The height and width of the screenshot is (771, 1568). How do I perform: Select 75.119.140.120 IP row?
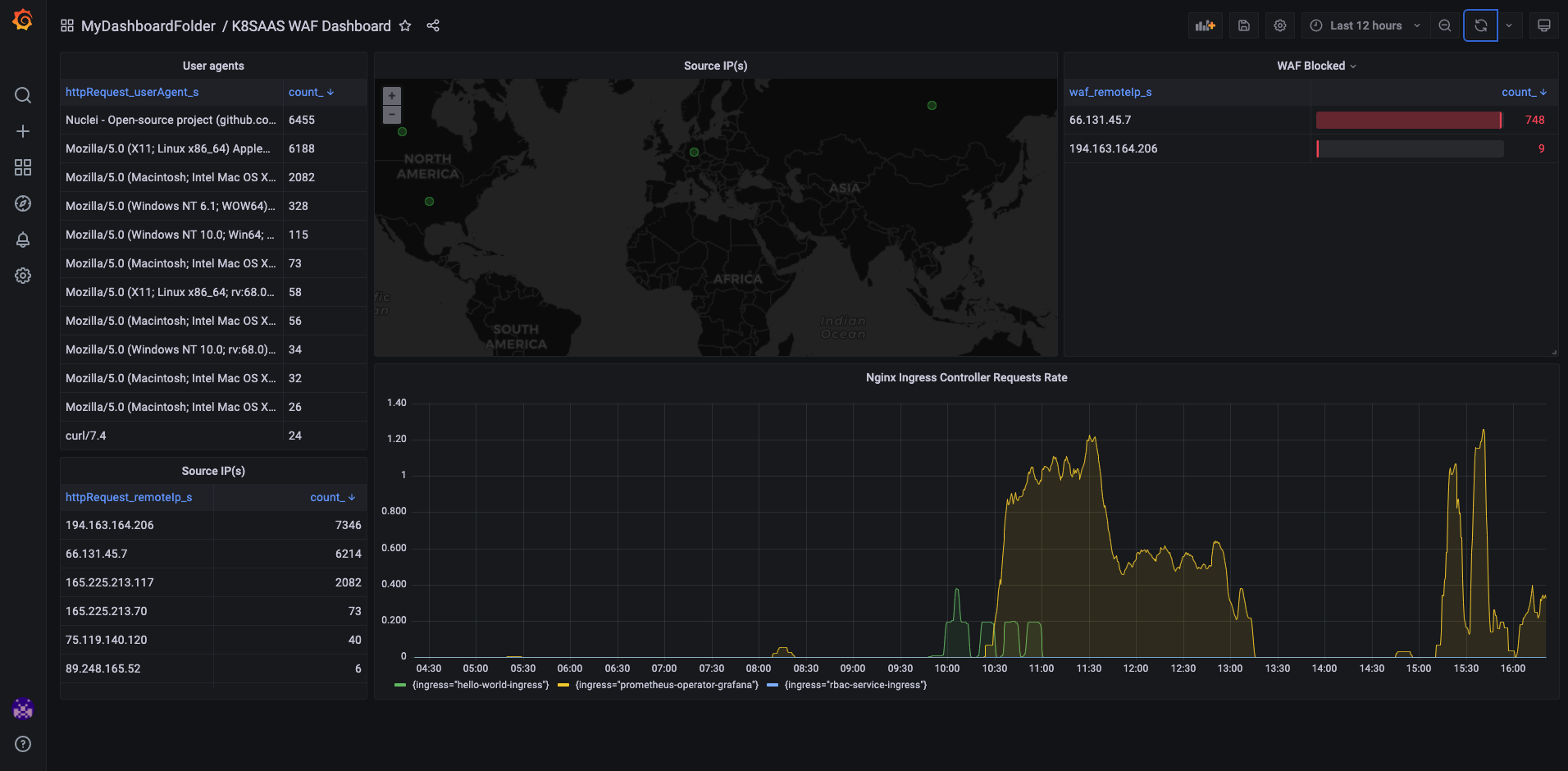213,640
